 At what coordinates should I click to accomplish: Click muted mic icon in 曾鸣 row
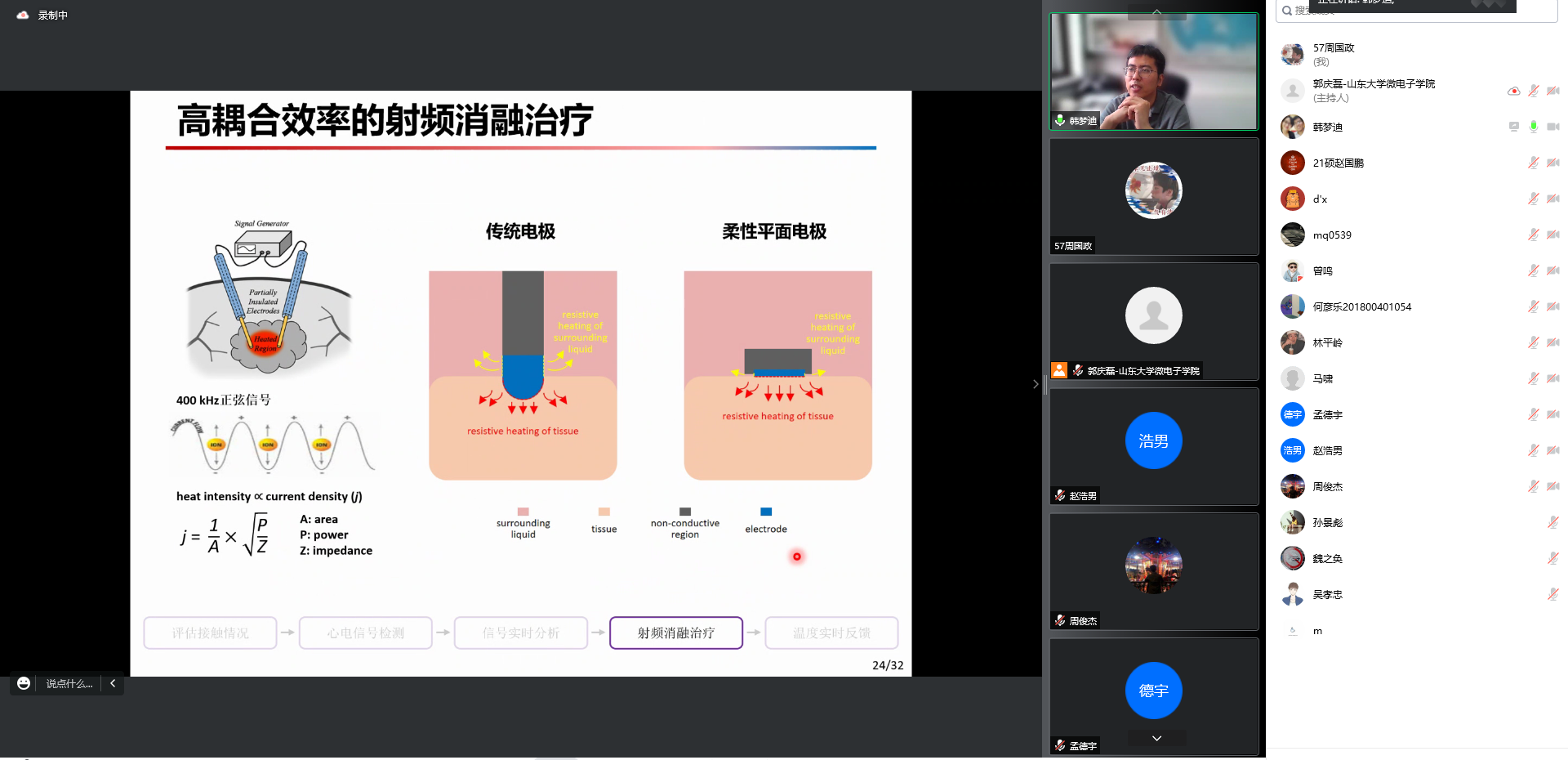tap(1534, 270)
